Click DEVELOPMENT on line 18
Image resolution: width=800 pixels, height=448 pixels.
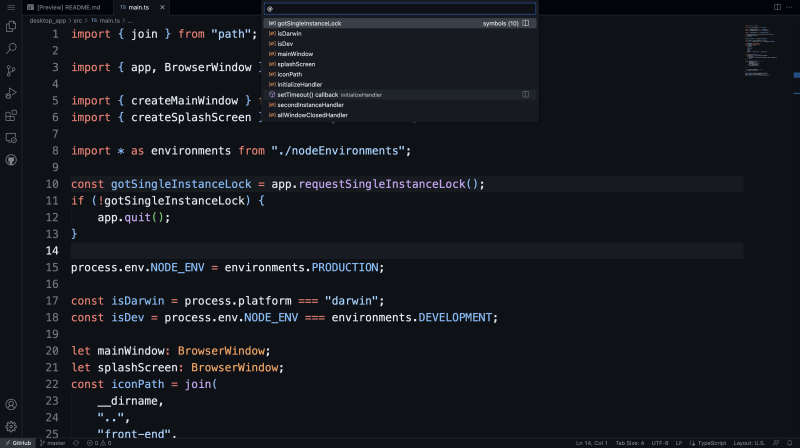pyautogui.click(x=455, y=317)
